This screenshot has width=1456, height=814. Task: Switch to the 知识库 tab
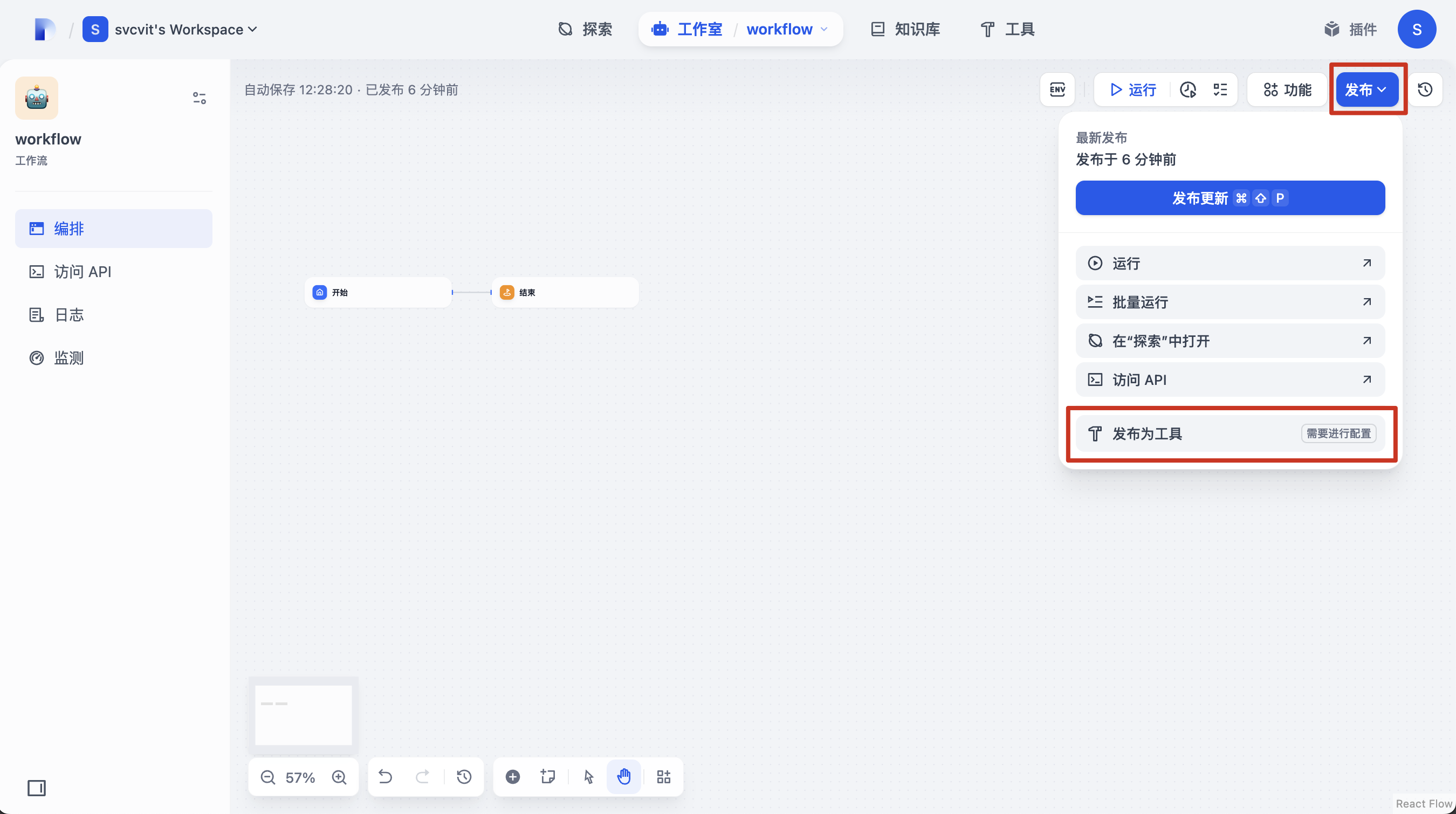(x=904, y=29)
